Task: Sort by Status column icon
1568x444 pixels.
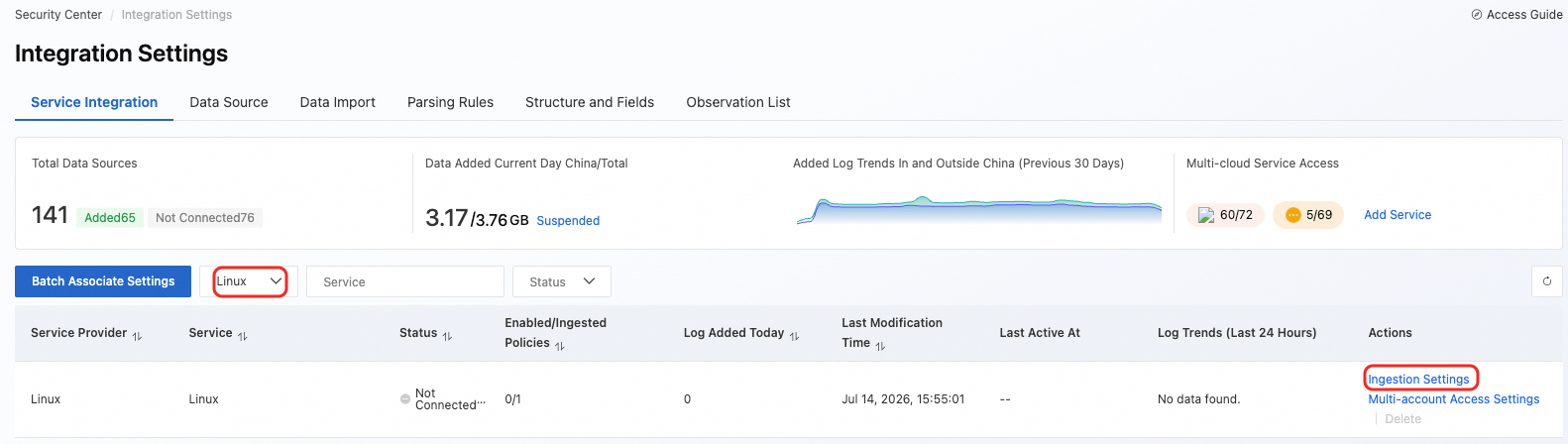Action: (447, 336)
